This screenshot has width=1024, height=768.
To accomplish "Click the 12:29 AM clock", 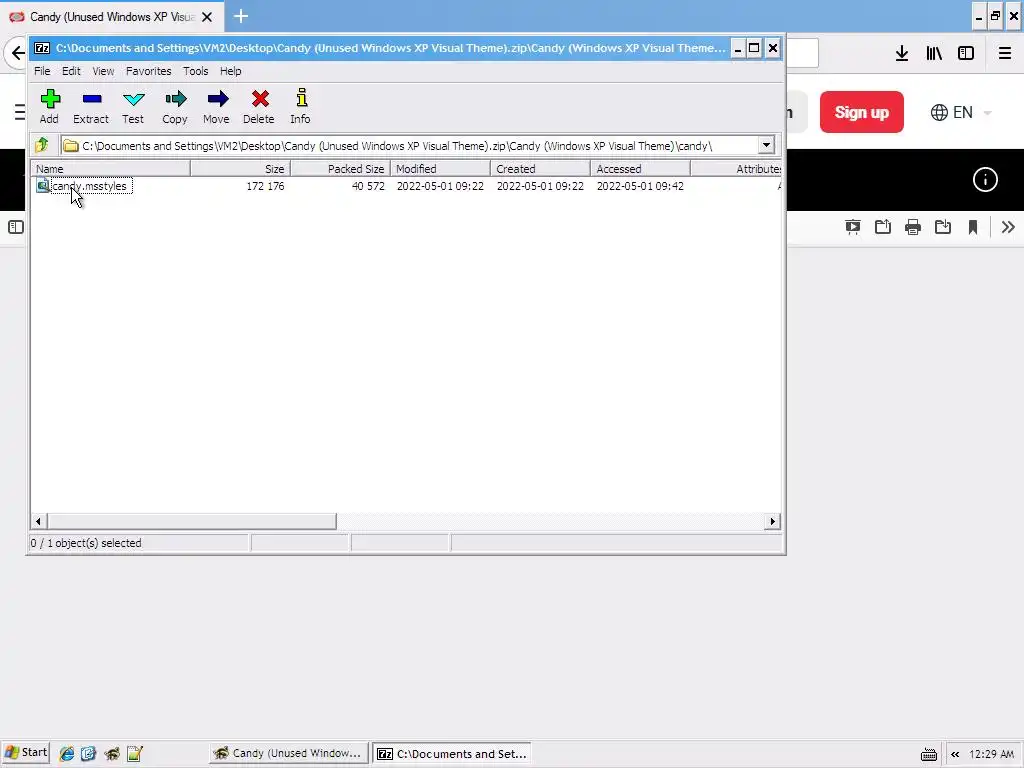I will [x=991, y=754].
